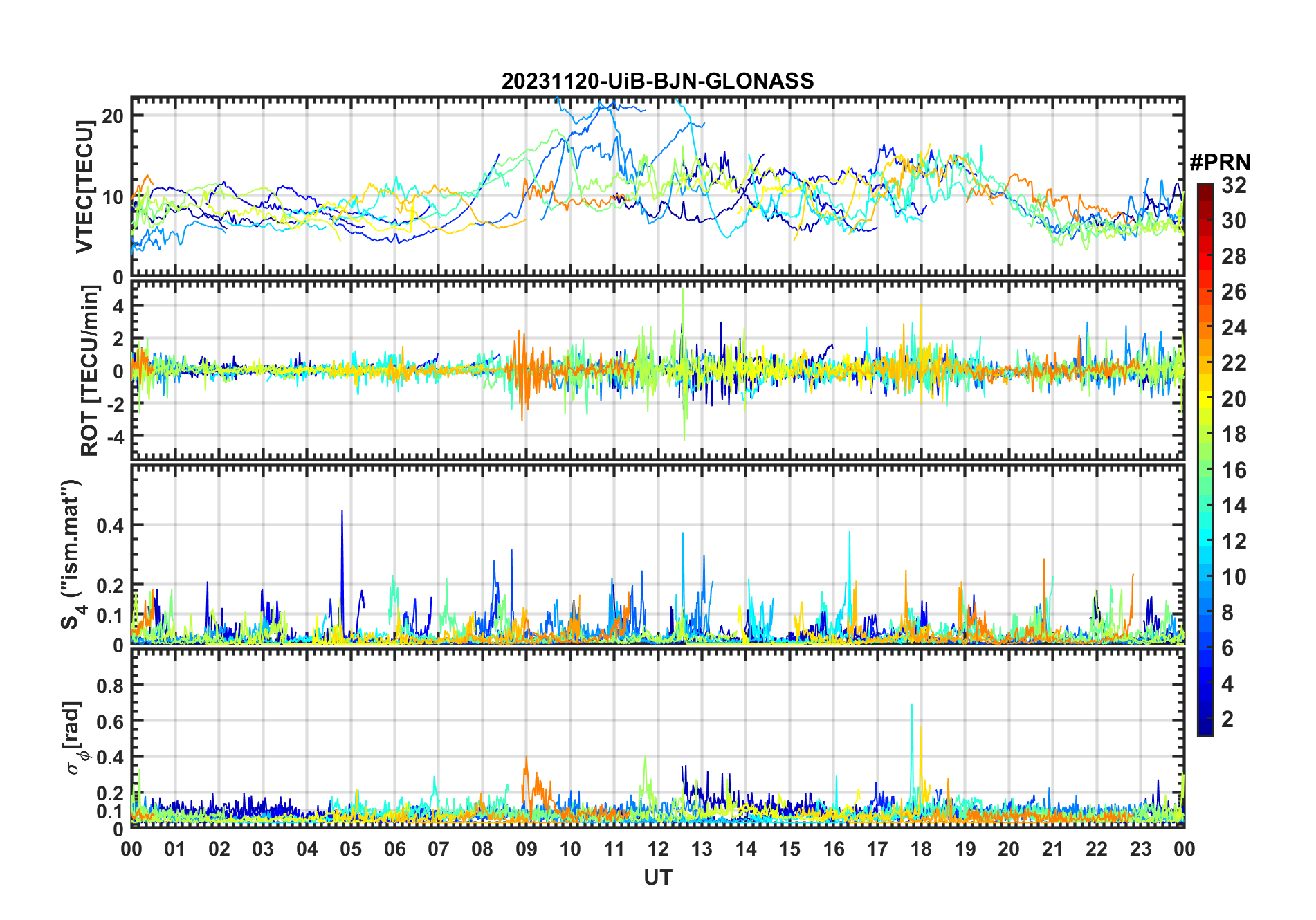Image resolution: width=1316 pixels, height=920 pixels.
Task: Click ROT panel tick label 4
Action: (x=119, y=306)
